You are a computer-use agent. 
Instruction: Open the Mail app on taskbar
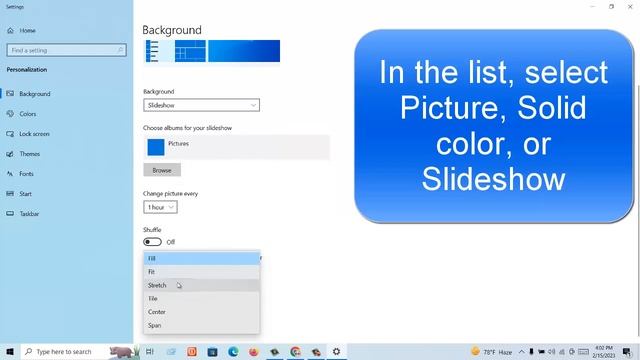(x=171, y=351)
